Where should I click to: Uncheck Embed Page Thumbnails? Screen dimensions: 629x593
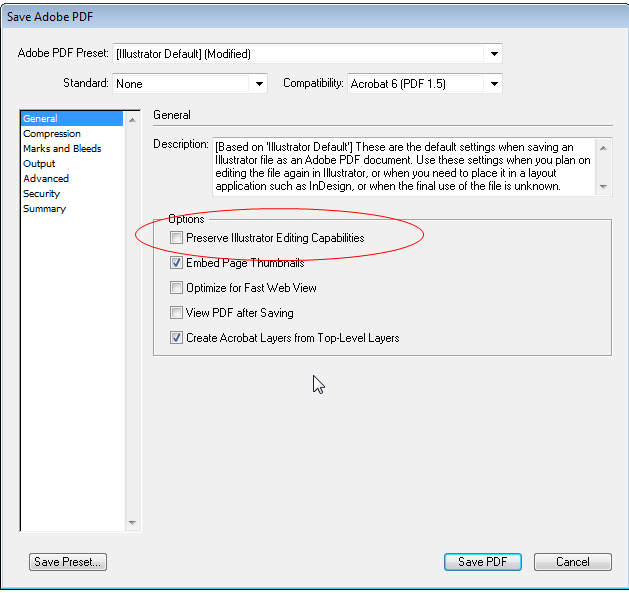click(x=176, y=263)
